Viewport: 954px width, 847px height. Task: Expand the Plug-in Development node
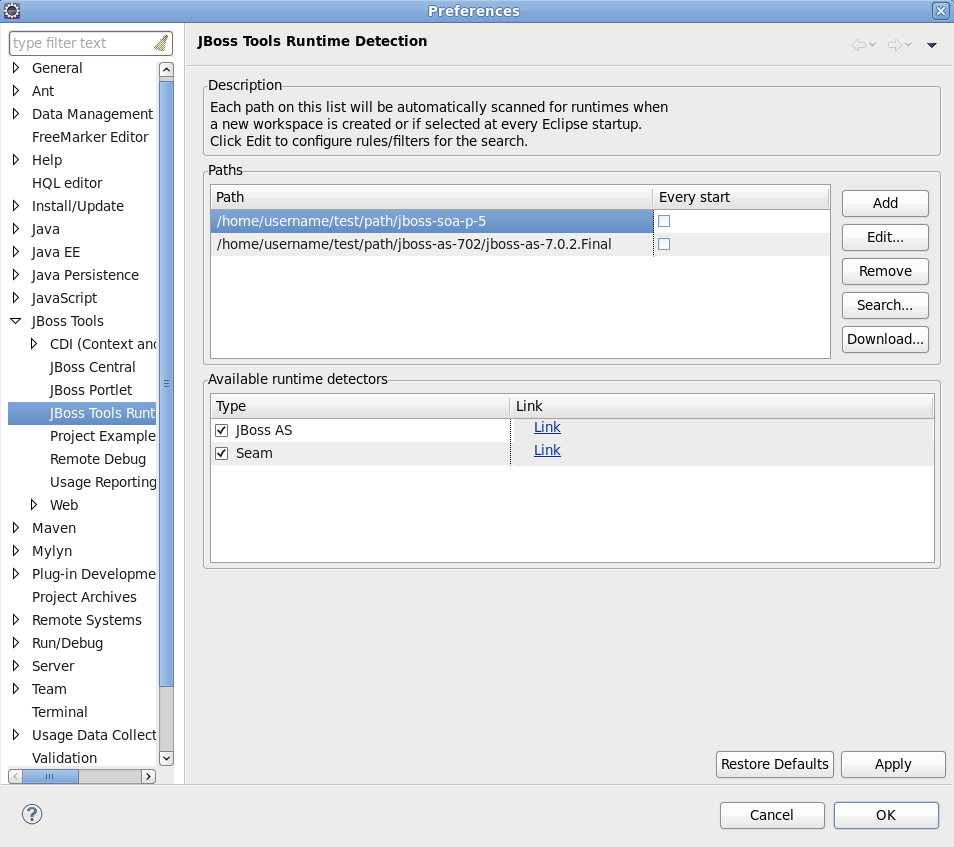pyautogui.click(x=16, y=574)
